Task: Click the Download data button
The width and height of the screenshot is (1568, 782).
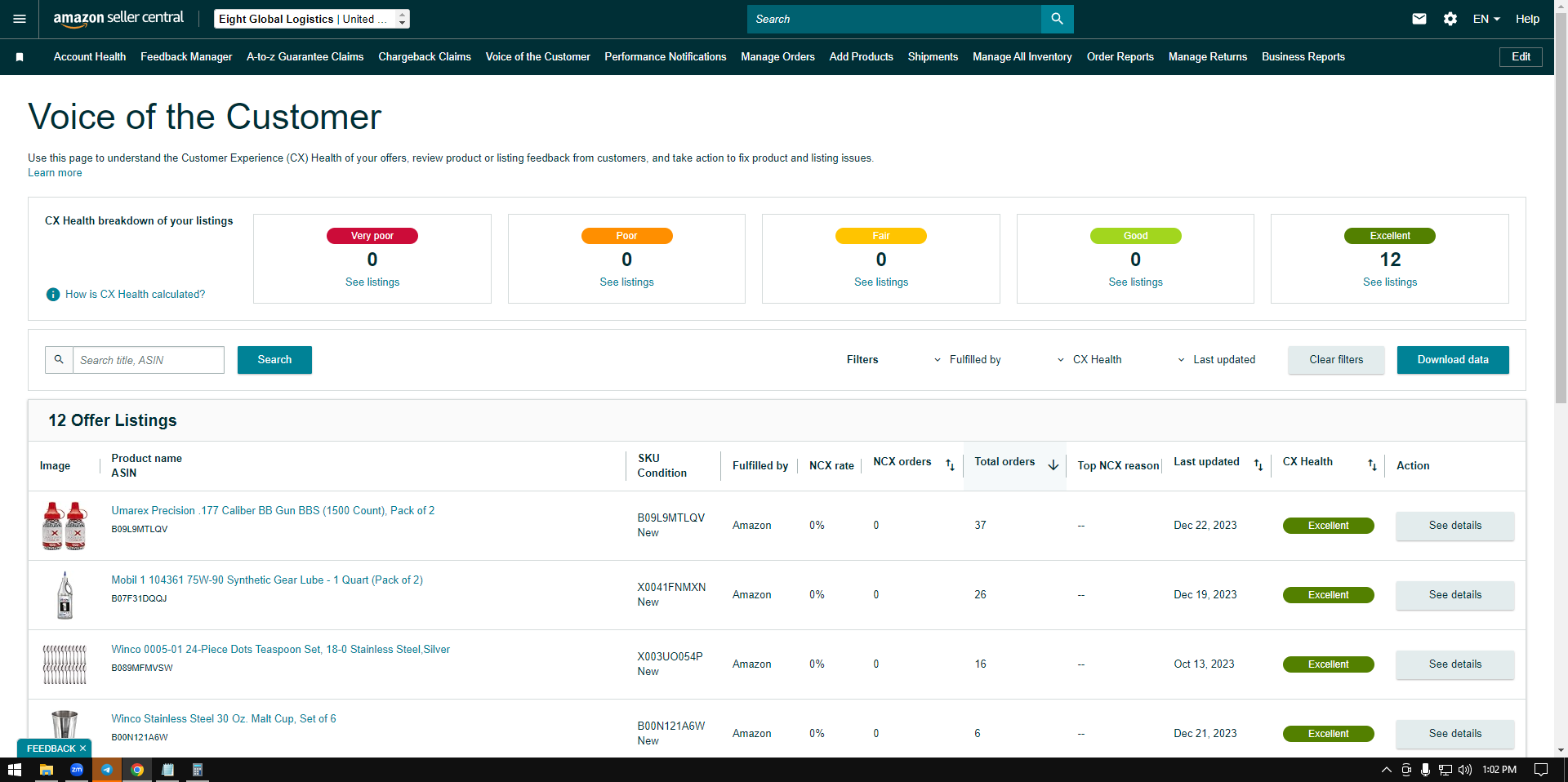Action: click(1453, 360)
